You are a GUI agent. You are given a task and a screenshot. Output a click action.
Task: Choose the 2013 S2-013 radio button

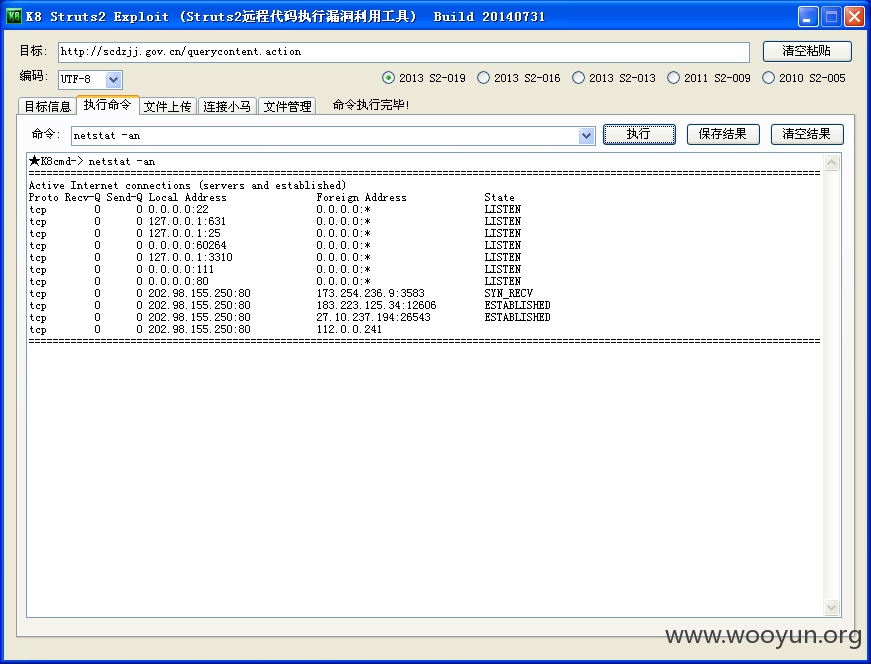coord(614,78)
